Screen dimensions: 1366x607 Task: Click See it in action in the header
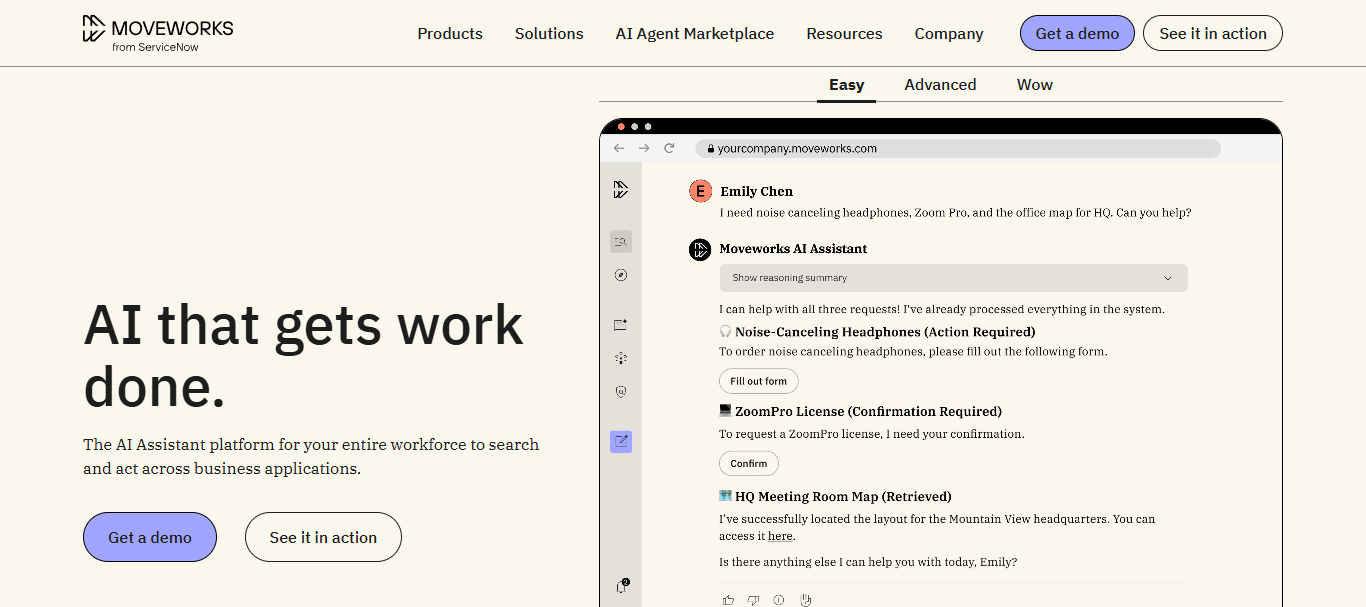pyautogui.click(x=1213, y=33)
